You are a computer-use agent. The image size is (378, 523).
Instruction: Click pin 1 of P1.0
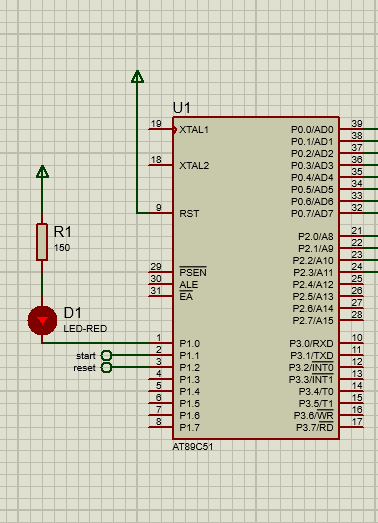tap(160, 343)
